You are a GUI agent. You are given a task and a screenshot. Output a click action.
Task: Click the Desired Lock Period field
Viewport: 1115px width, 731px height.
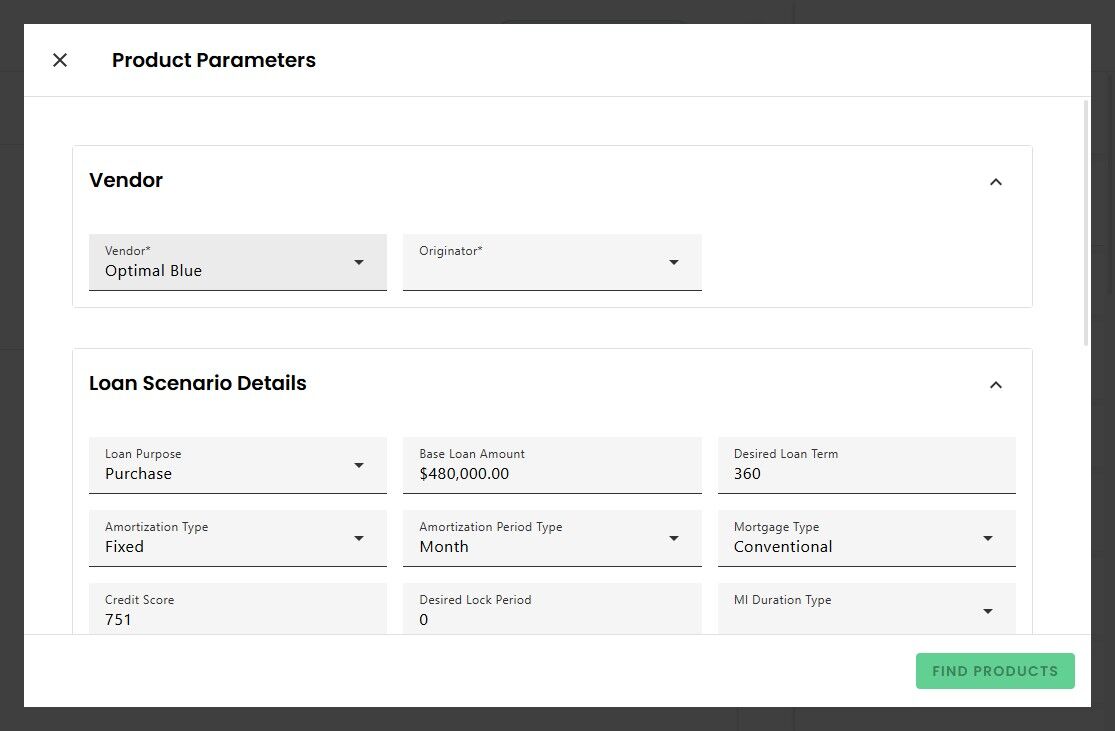[552, 610]
